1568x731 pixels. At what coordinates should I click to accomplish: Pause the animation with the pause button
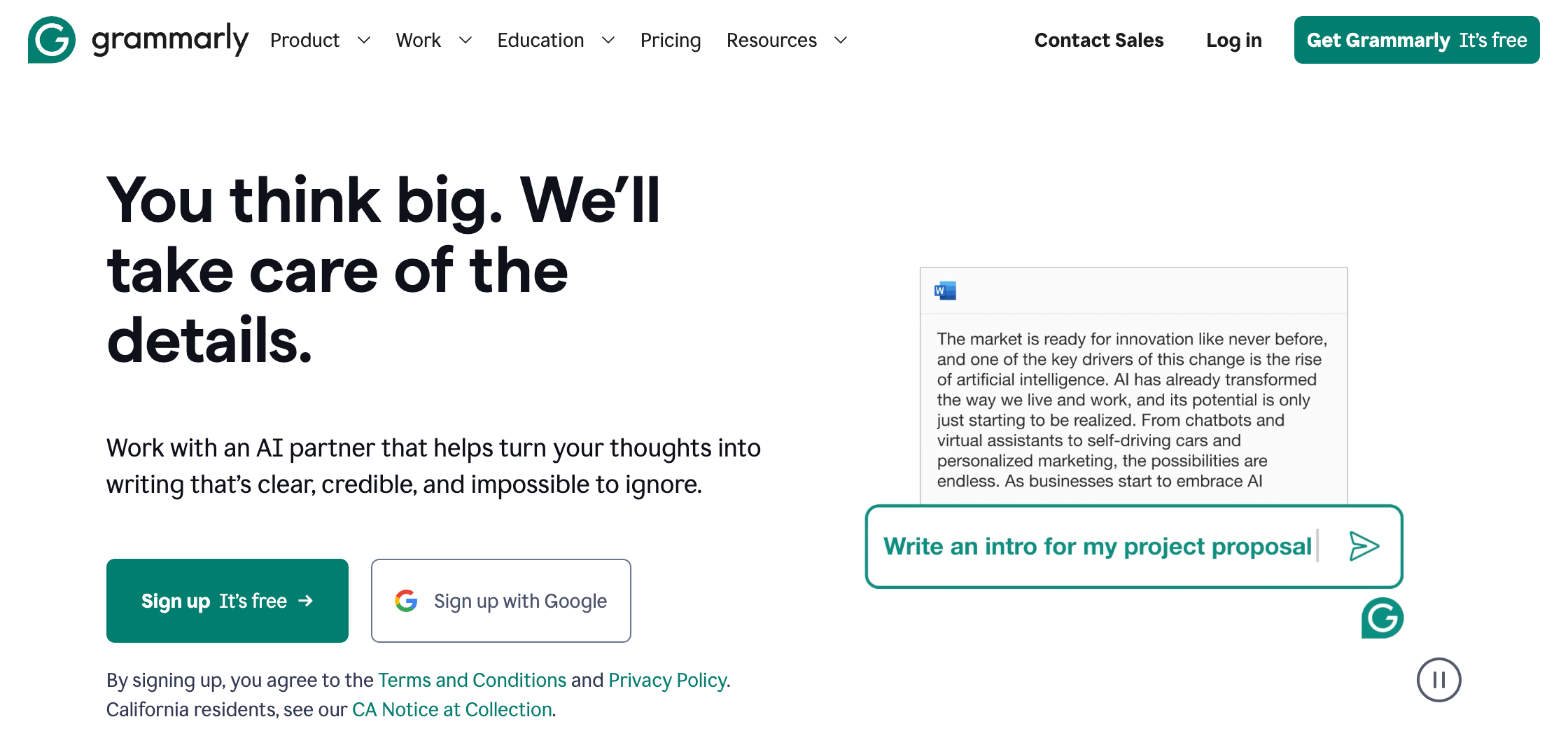click(x=1438, y=680)
